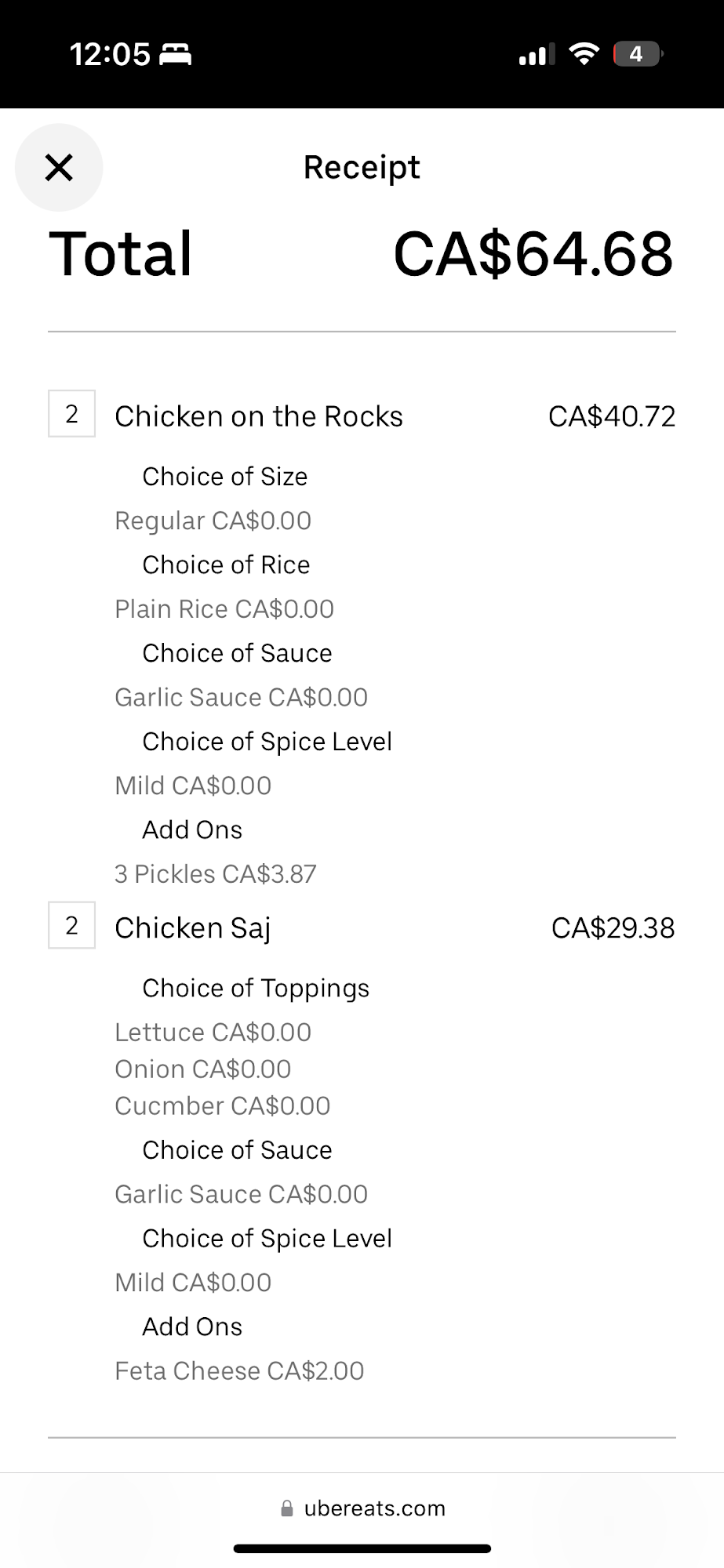
Task: Tap the cellular signal bars icon
Action: [537, 55]
